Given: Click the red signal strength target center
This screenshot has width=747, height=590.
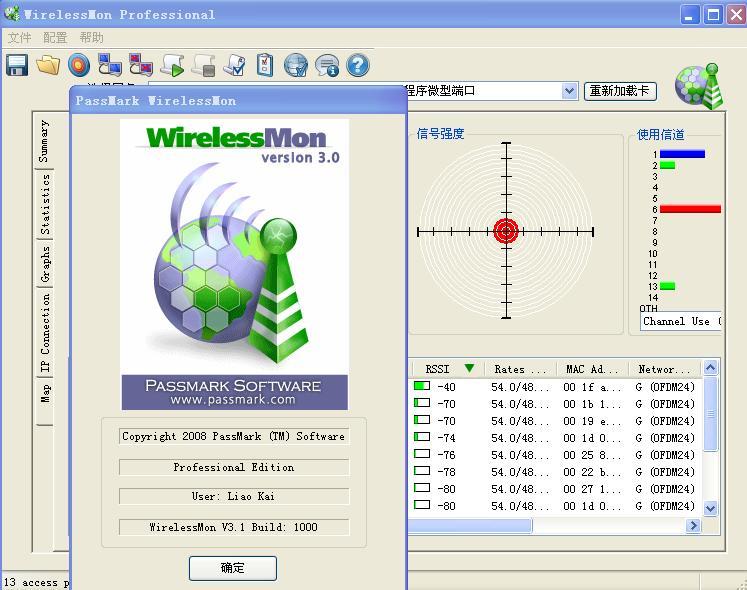Looking at the screenshot, I should pyautogui.click(x=506, y=231).
